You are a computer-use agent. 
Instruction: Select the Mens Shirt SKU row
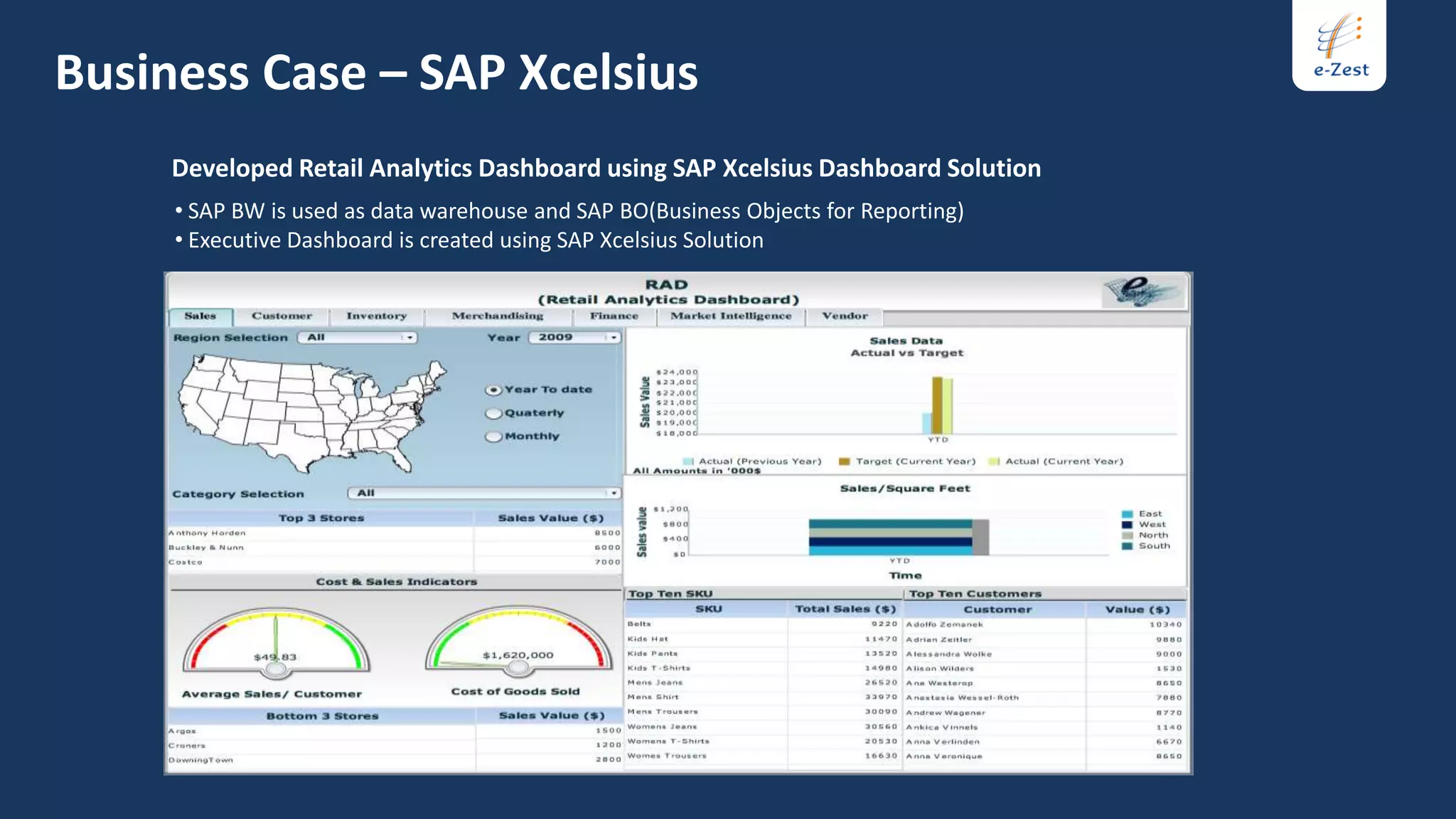763,697
